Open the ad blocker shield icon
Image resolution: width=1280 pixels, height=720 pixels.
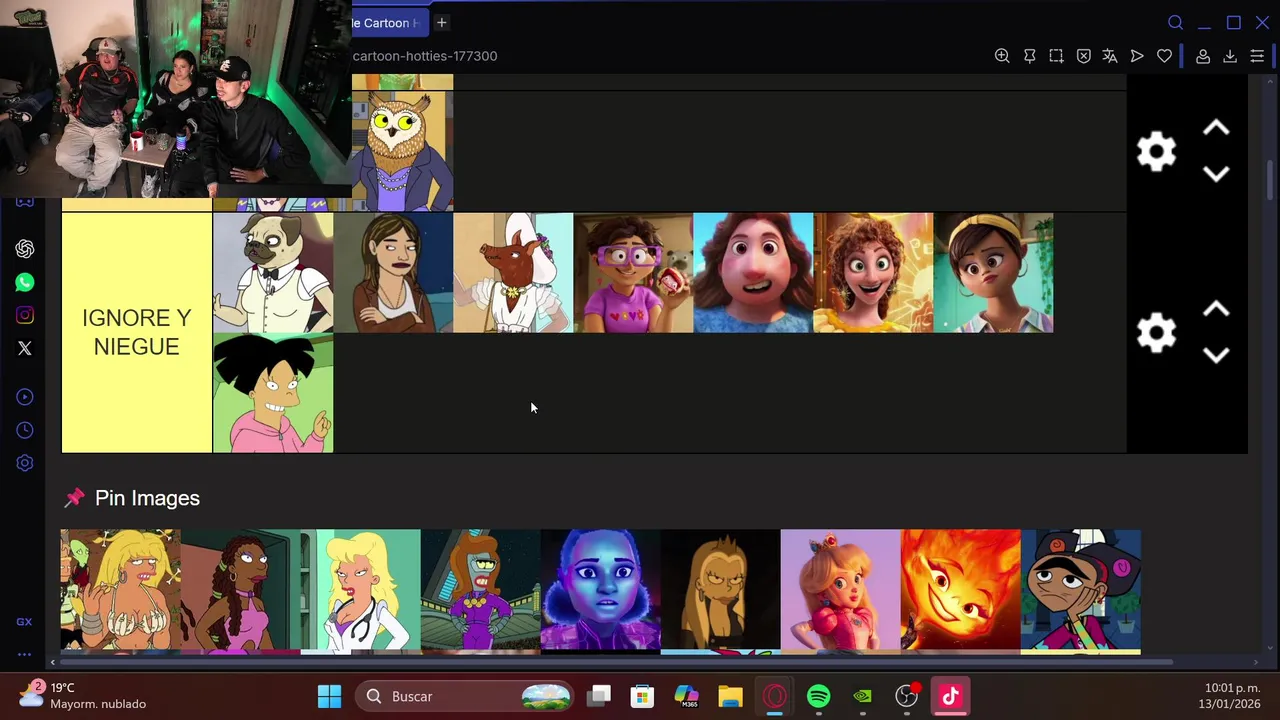coord(1083,56)
